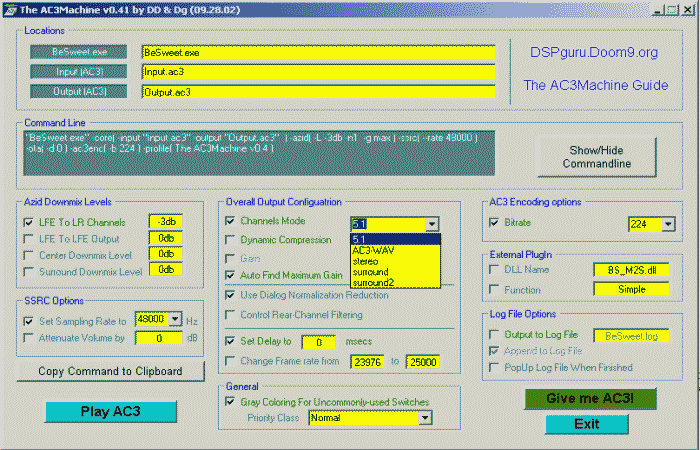Image resolution: width=700 pixels, height=450 pixels.
Task: Click the Exit button
Action: coord(586,423)
